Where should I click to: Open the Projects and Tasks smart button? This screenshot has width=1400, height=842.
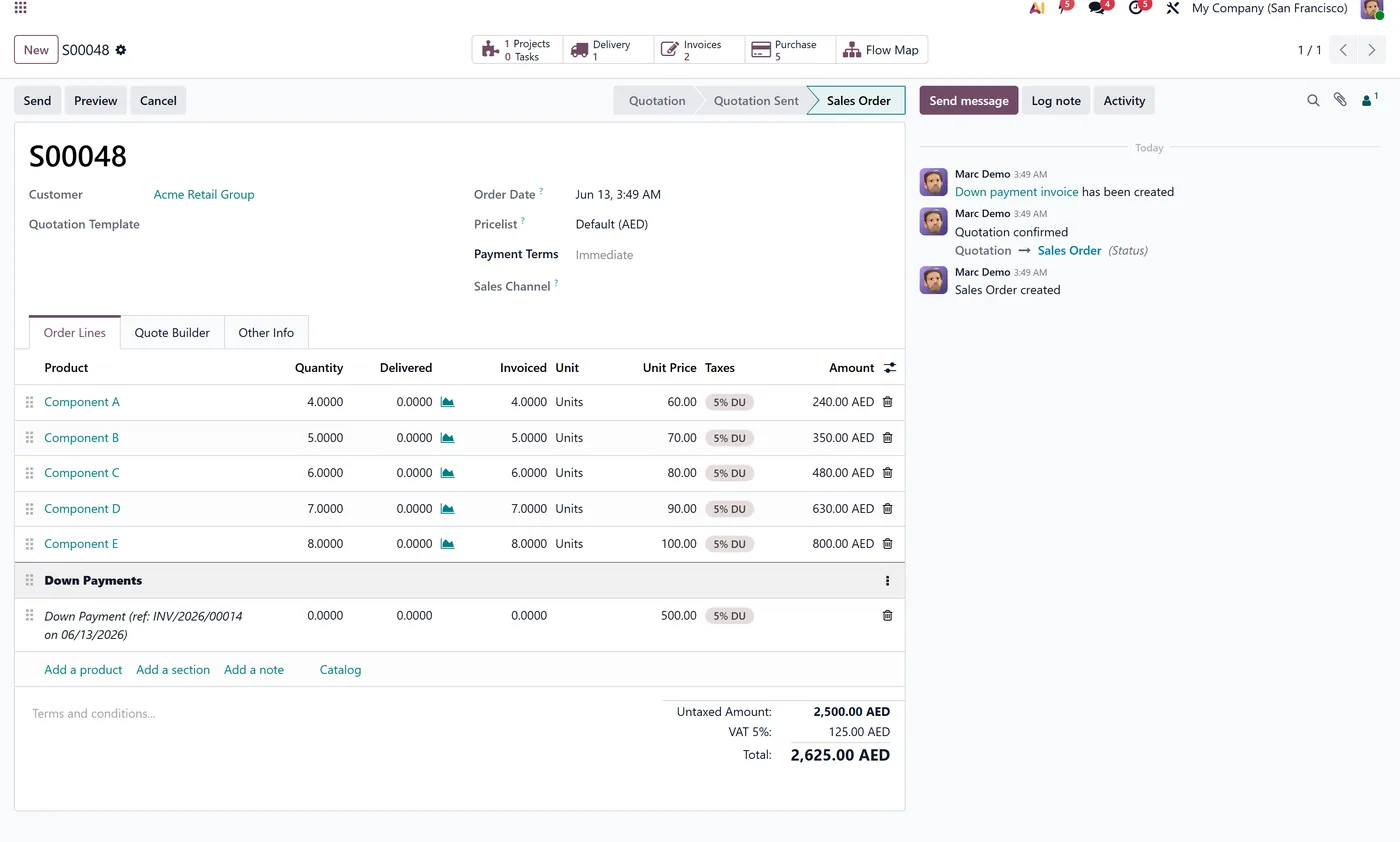tap(517, 50)
